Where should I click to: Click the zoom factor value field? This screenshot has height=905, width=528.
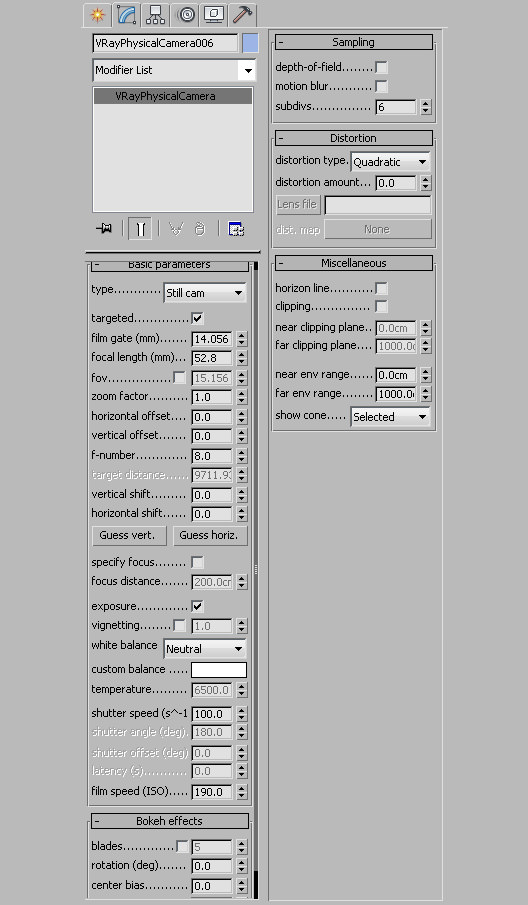[x=212, y=397]
